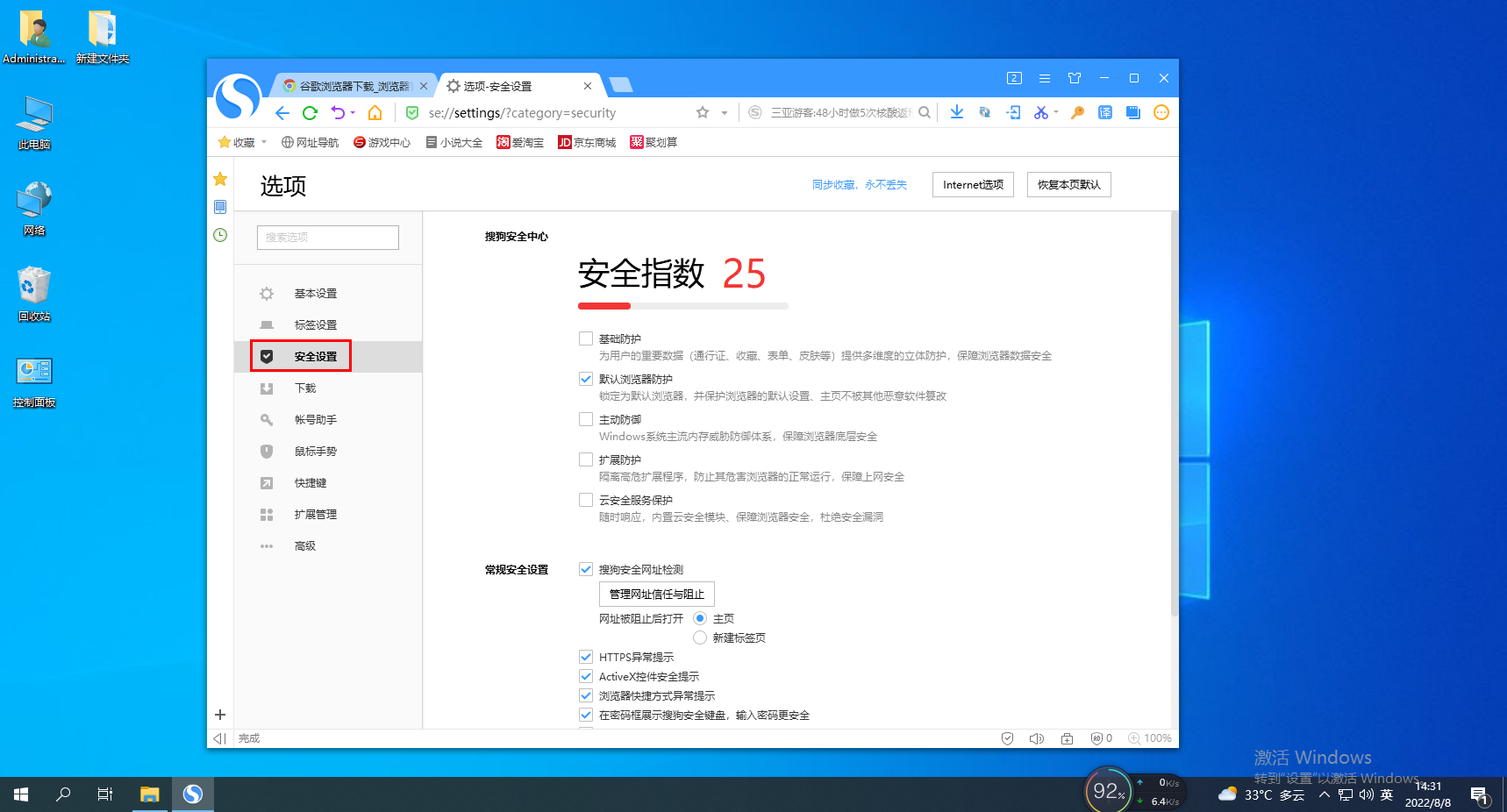This screenshot has height=812, width=1507.
Task: Click the 100% zoom control
Action: pos(1150,737)
